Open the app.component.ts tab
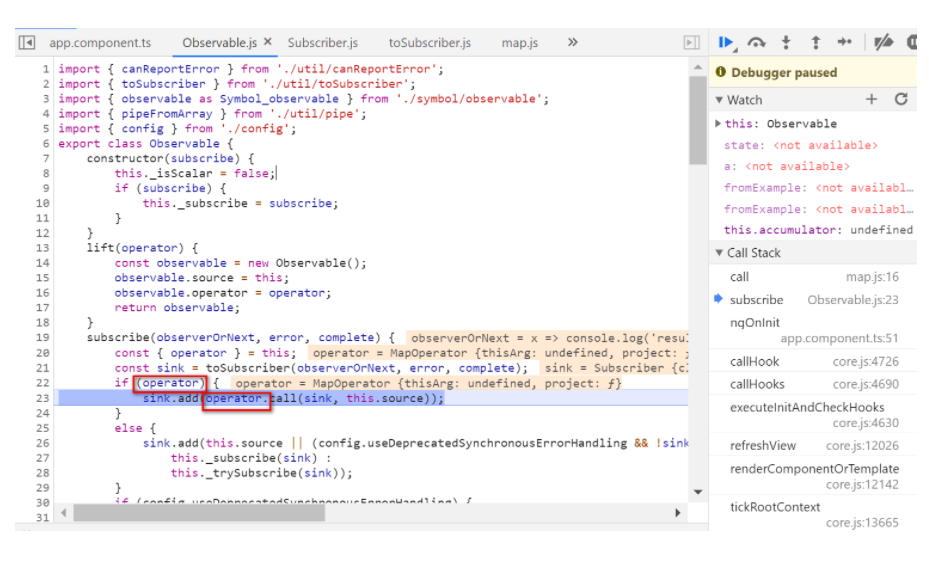929x576 pixels. coord(101,42)
